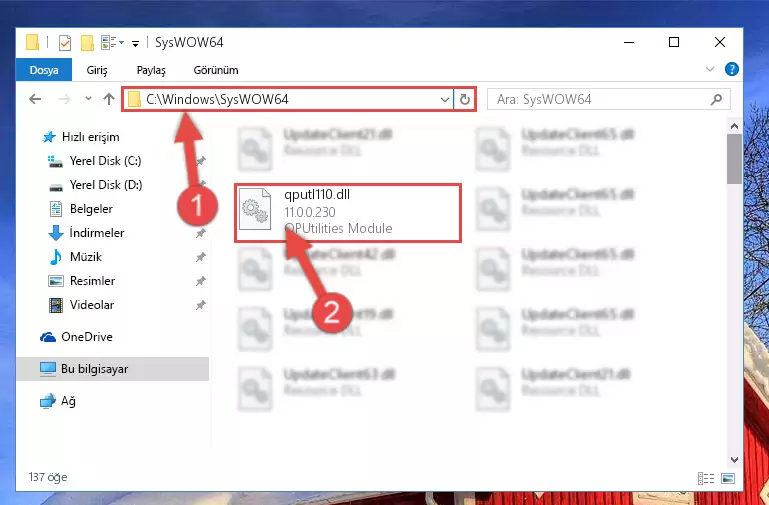Image resolution: width=769 pixels, height=505 pixels.
Task: Minimize the SysWOW64 window
Action: [x=629, y=42]
